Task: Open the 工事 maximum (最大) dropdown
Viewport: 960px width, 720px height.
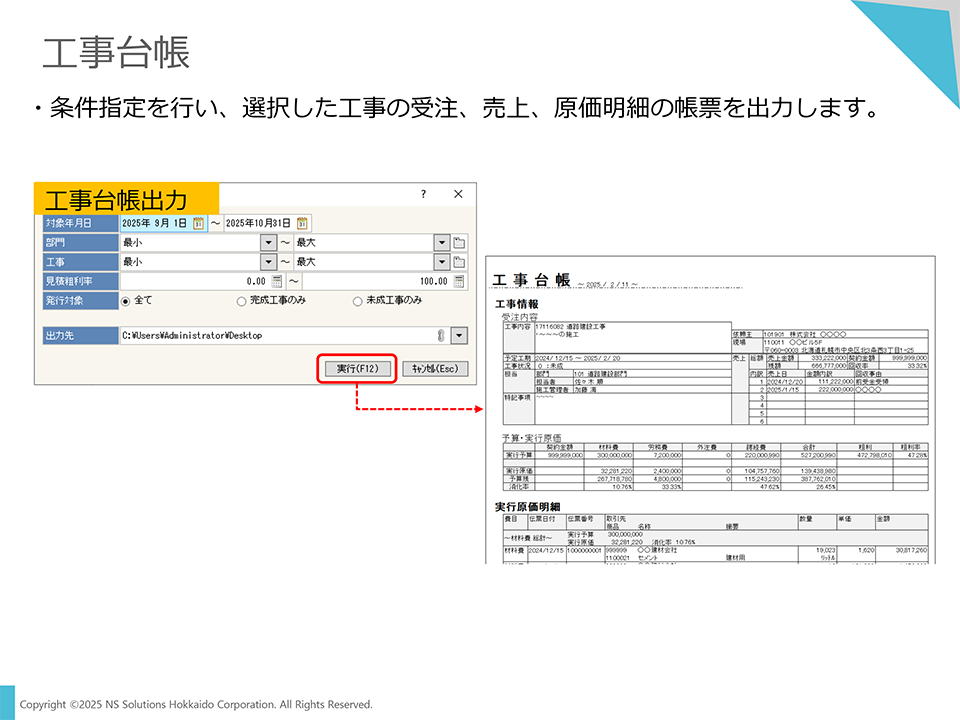Action: [442, 262]
